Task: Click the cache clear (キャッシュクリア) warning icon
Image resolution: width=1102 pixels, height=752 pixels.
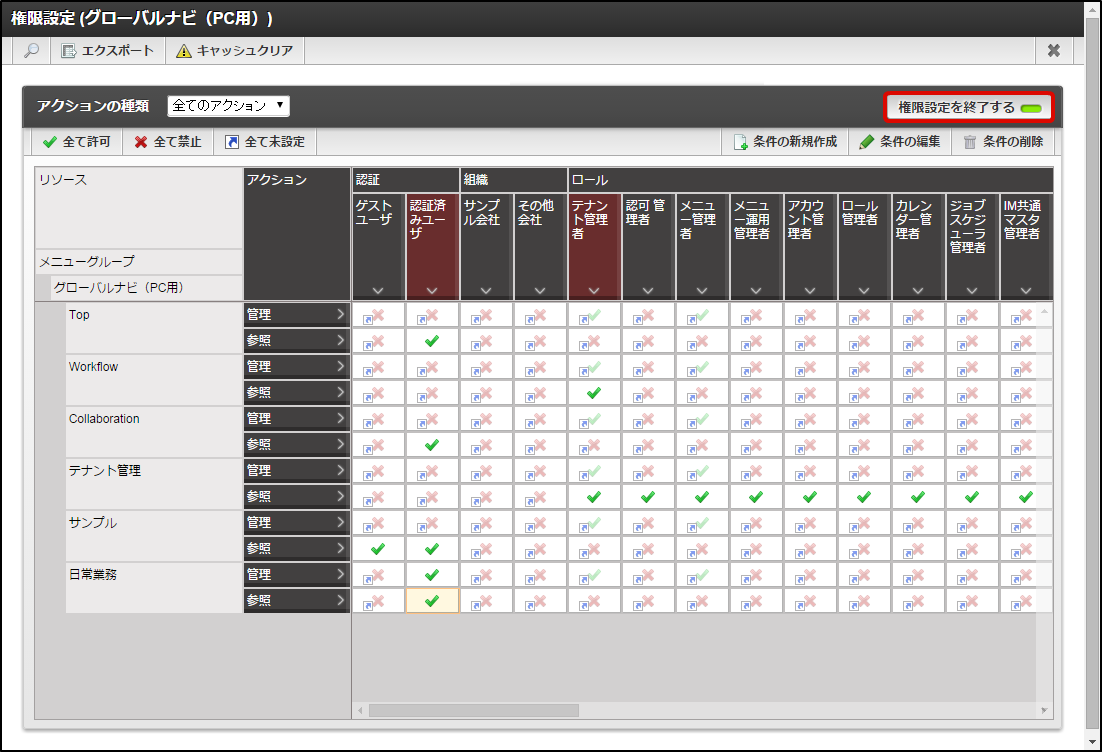Action: [x=184, y=51]
